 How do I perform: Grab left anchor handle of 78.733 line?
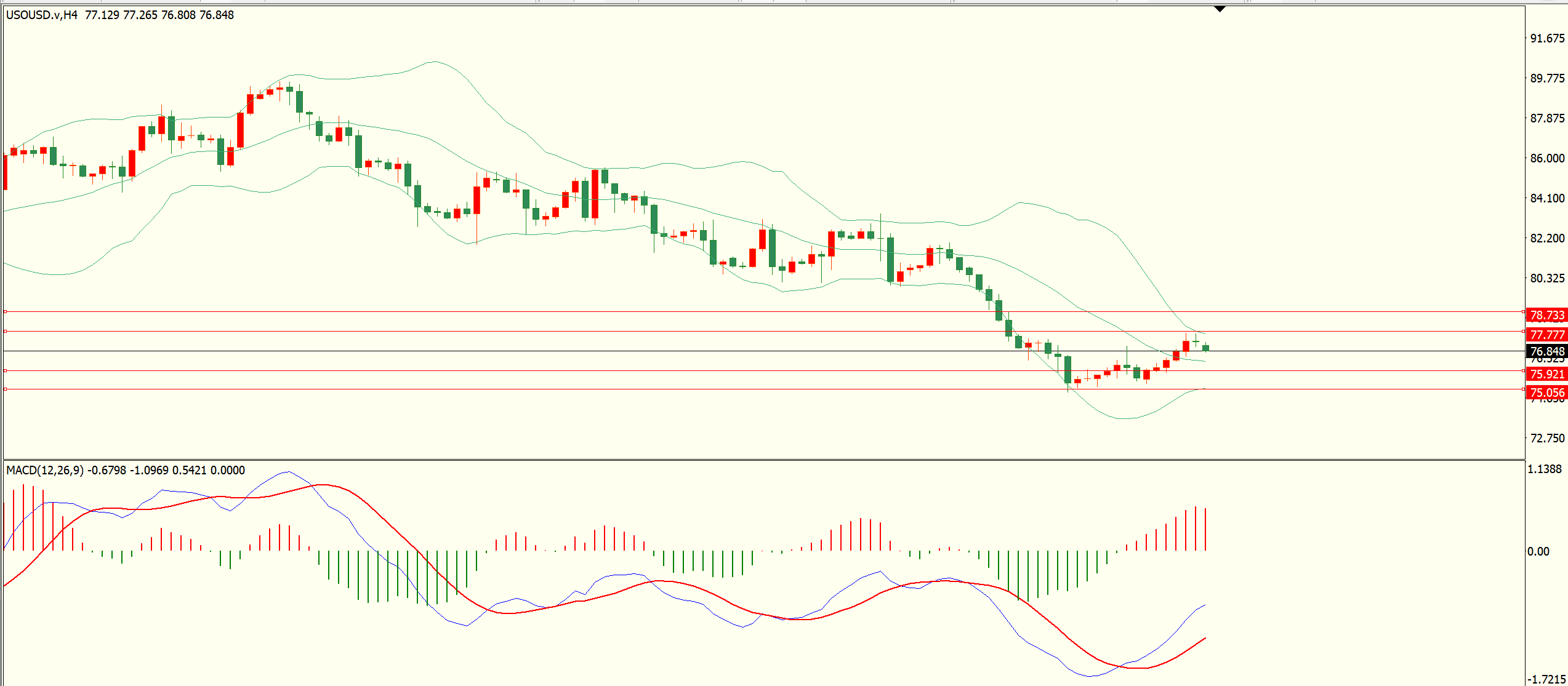tap(6, 312)
